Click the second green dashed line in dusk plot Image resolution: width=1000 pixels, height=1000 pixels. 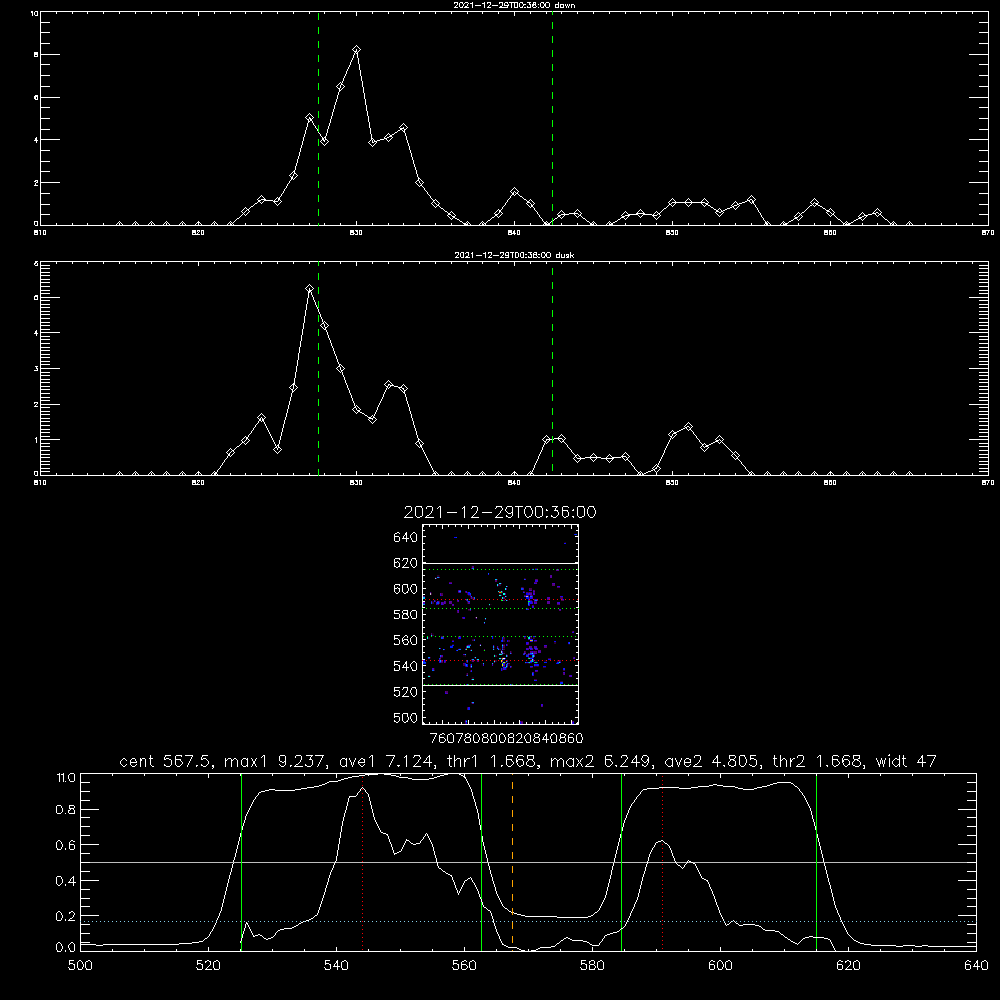coord(552,368)
